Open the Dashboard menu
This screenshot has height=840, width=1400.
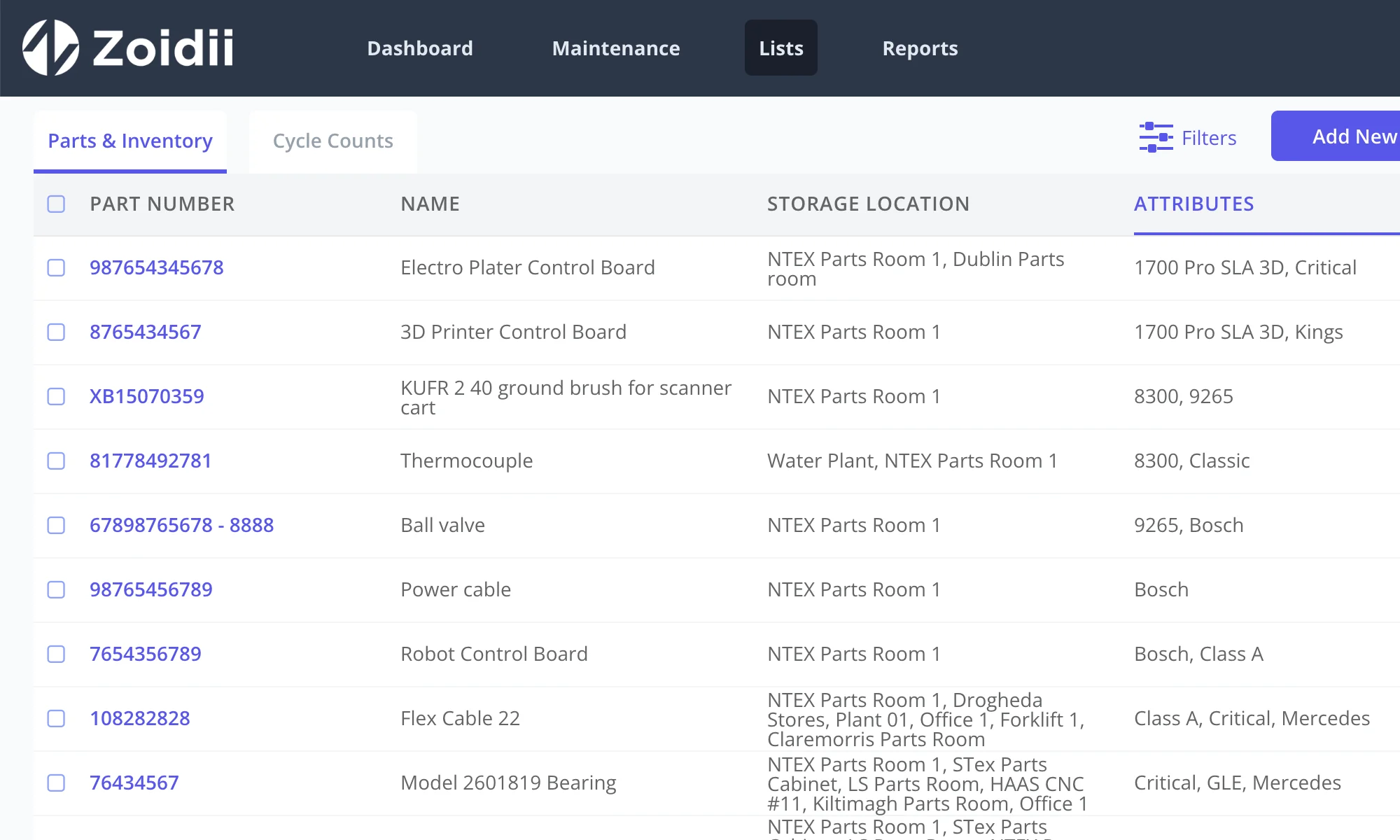pos(420,48)
